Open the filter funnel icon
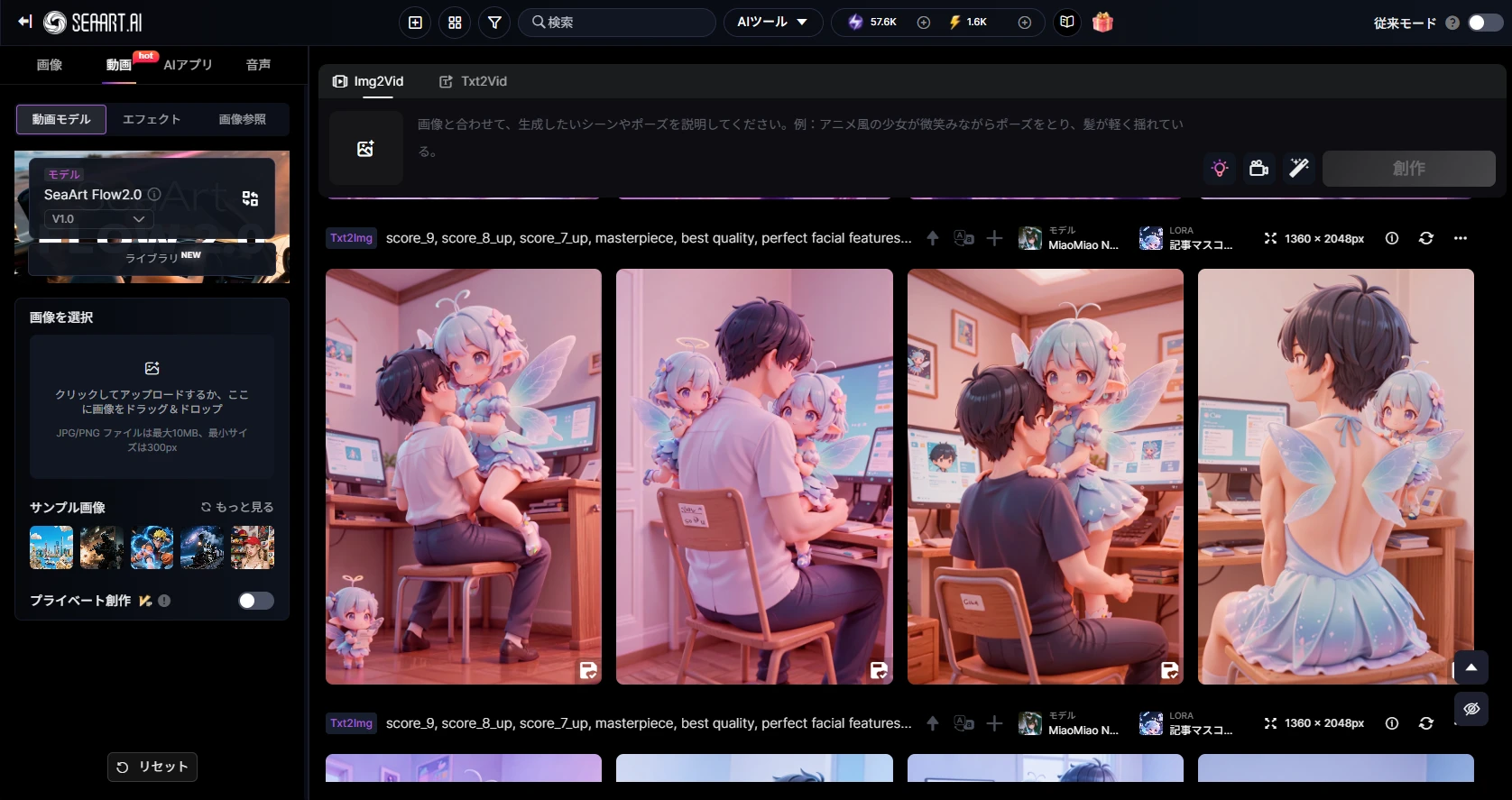The width and height of the screenshot is (1512, 800). point(494,23)
